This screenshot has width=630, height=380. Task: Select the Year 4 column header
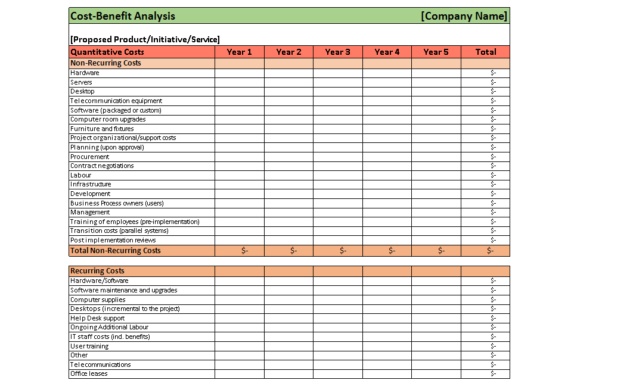click(x=387, y=52)
